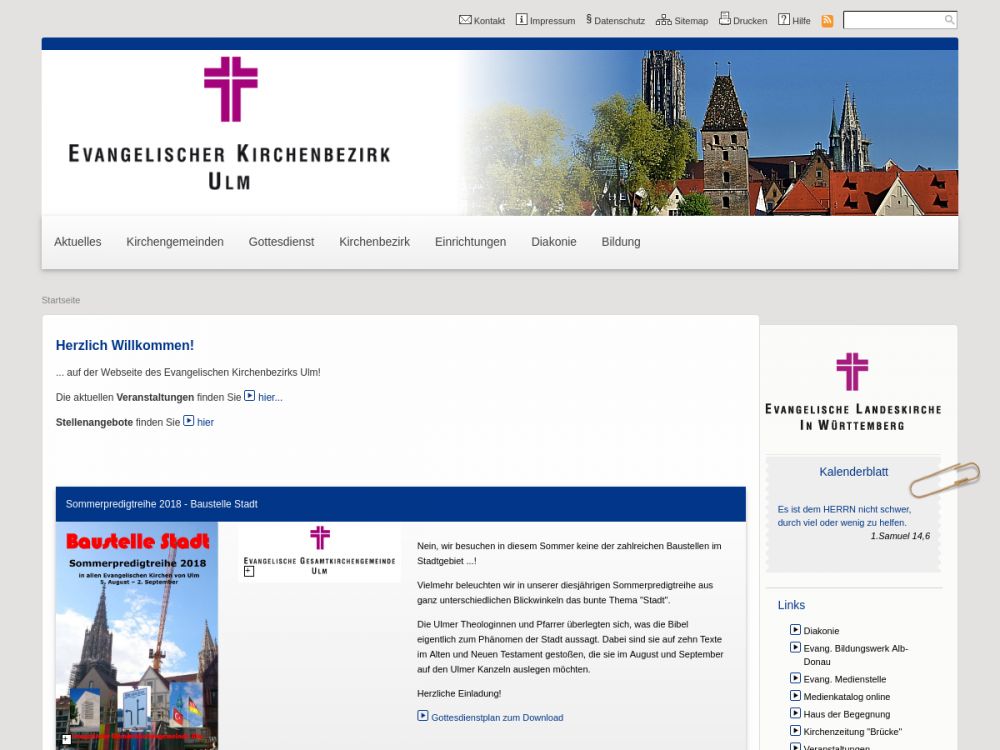This screenshot has height=750, width=1000.
Task: Open the orange RSS feed icon
Action: pyautogui.click(x=827, y=21)
